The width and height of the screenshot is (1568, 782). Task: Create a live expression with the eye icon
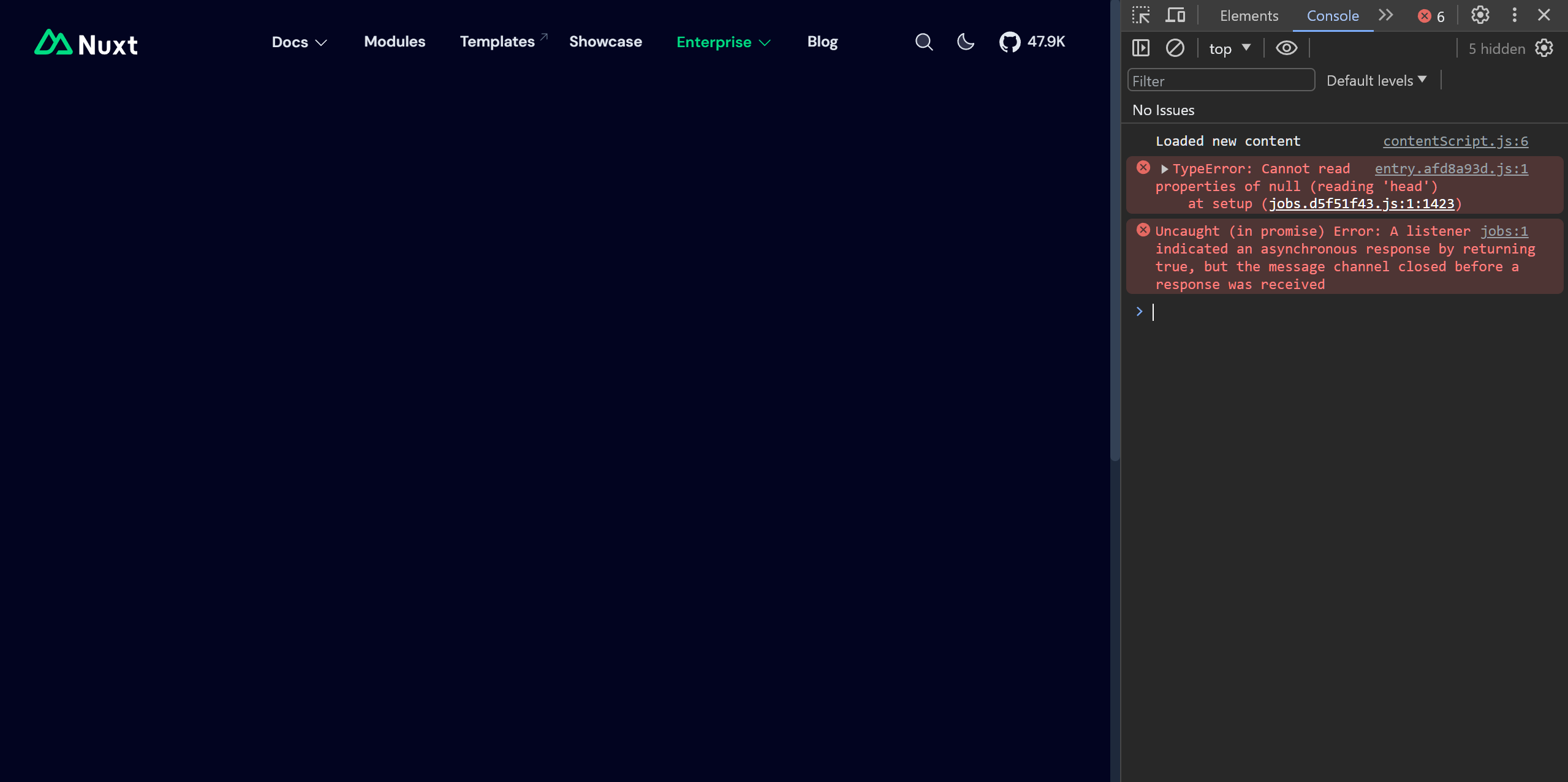(1286, 48)
